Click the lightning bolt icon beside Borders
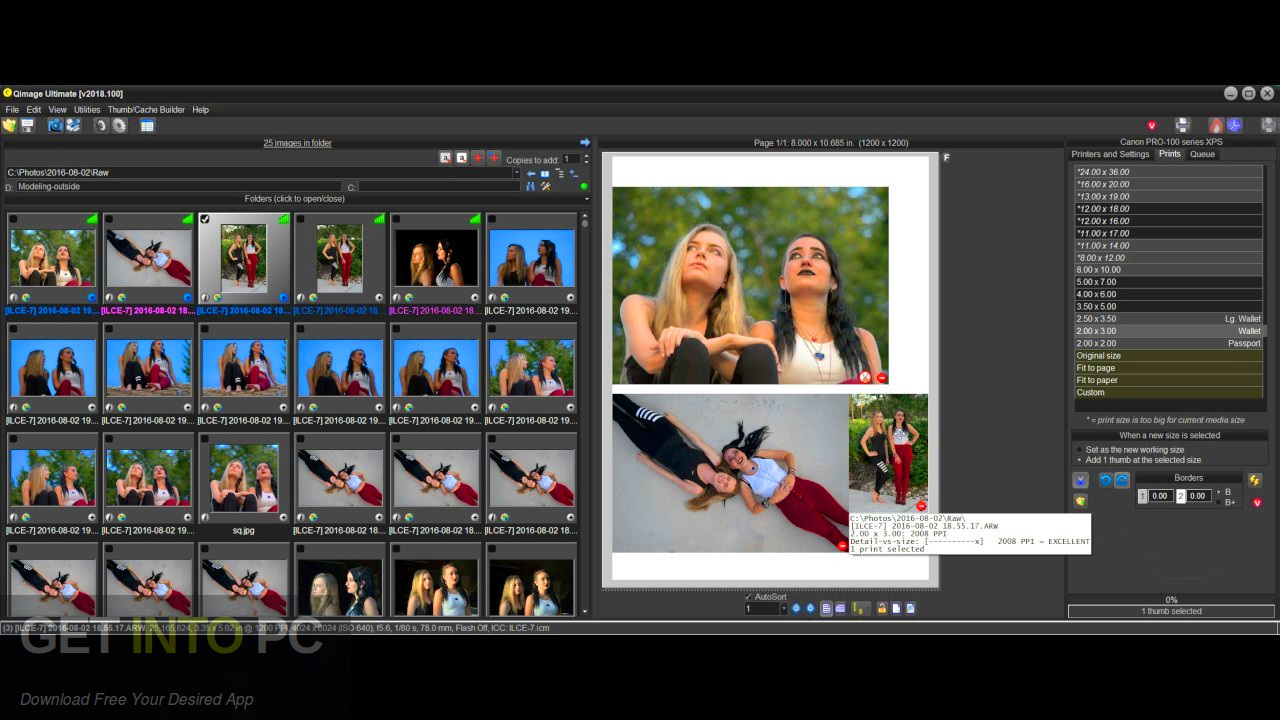Viewport: 1280px width, 720px height. (x=1255, y=480)
